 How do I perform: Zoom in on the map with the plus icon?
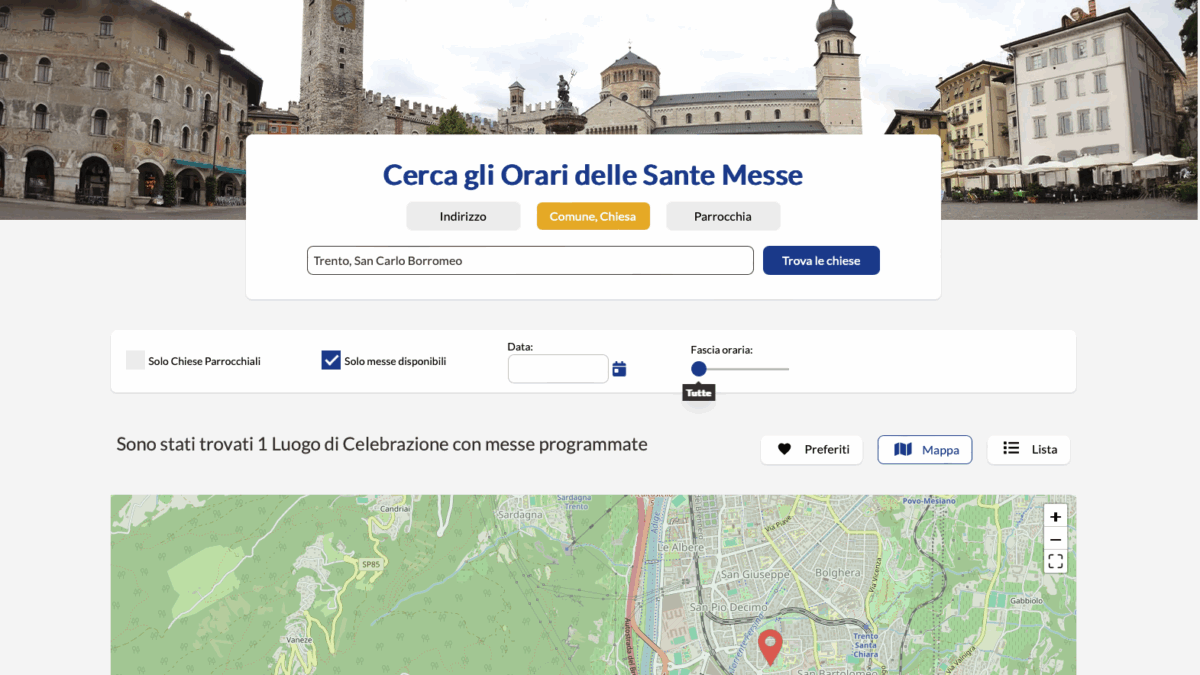pyautogui.click(x=1055, y=516)
